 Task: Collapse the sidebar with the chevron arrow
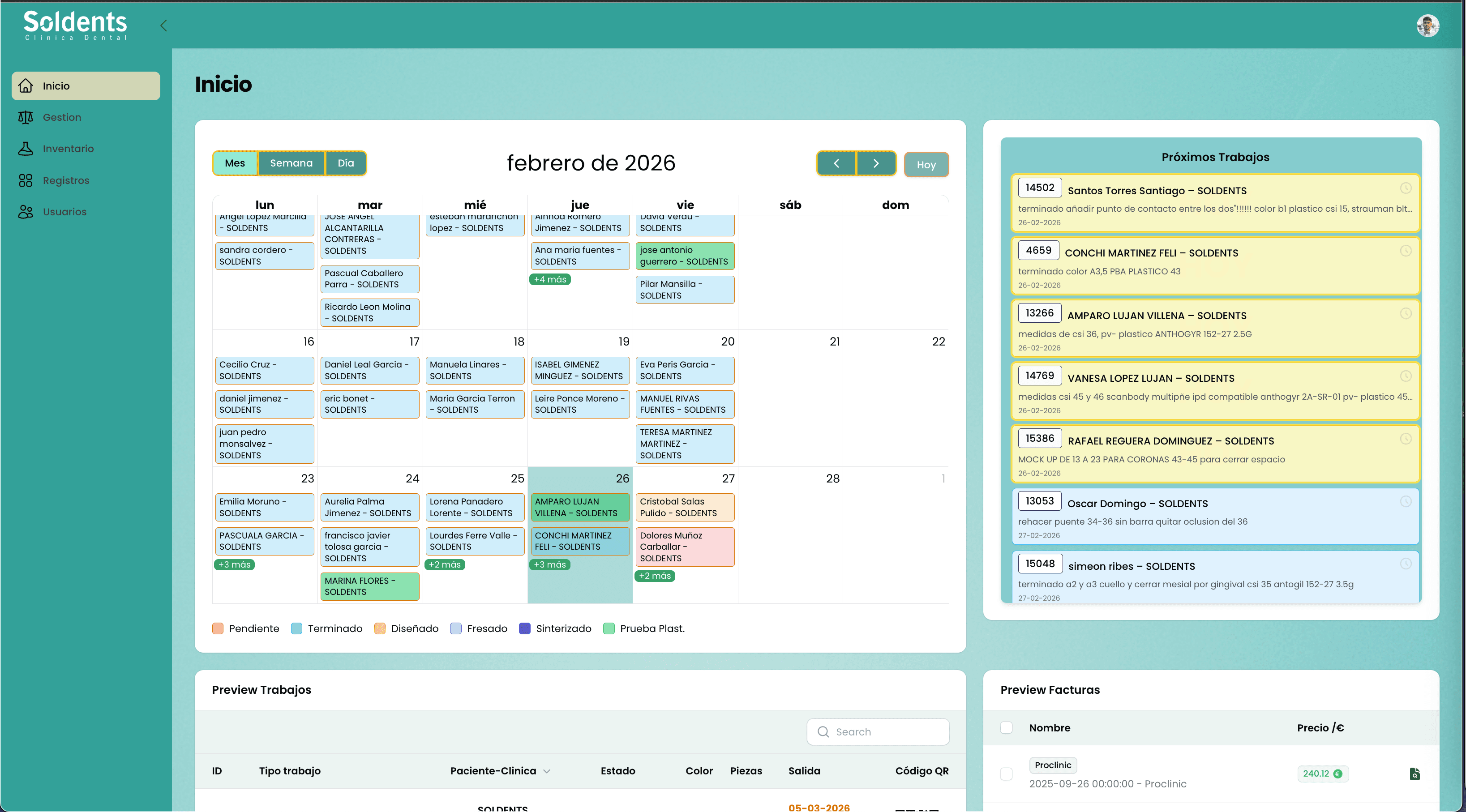coord(164,26)
